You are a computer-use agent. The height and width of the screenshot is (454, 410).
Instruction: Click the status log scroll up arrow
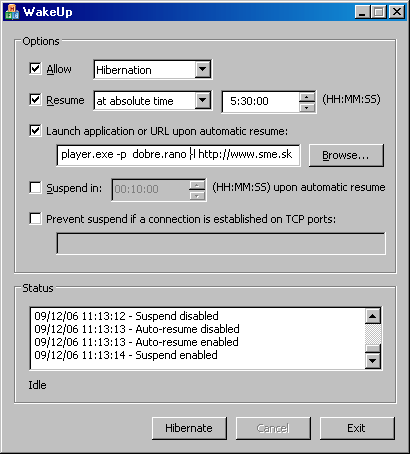pyautogui.click(x=373, y=316)
